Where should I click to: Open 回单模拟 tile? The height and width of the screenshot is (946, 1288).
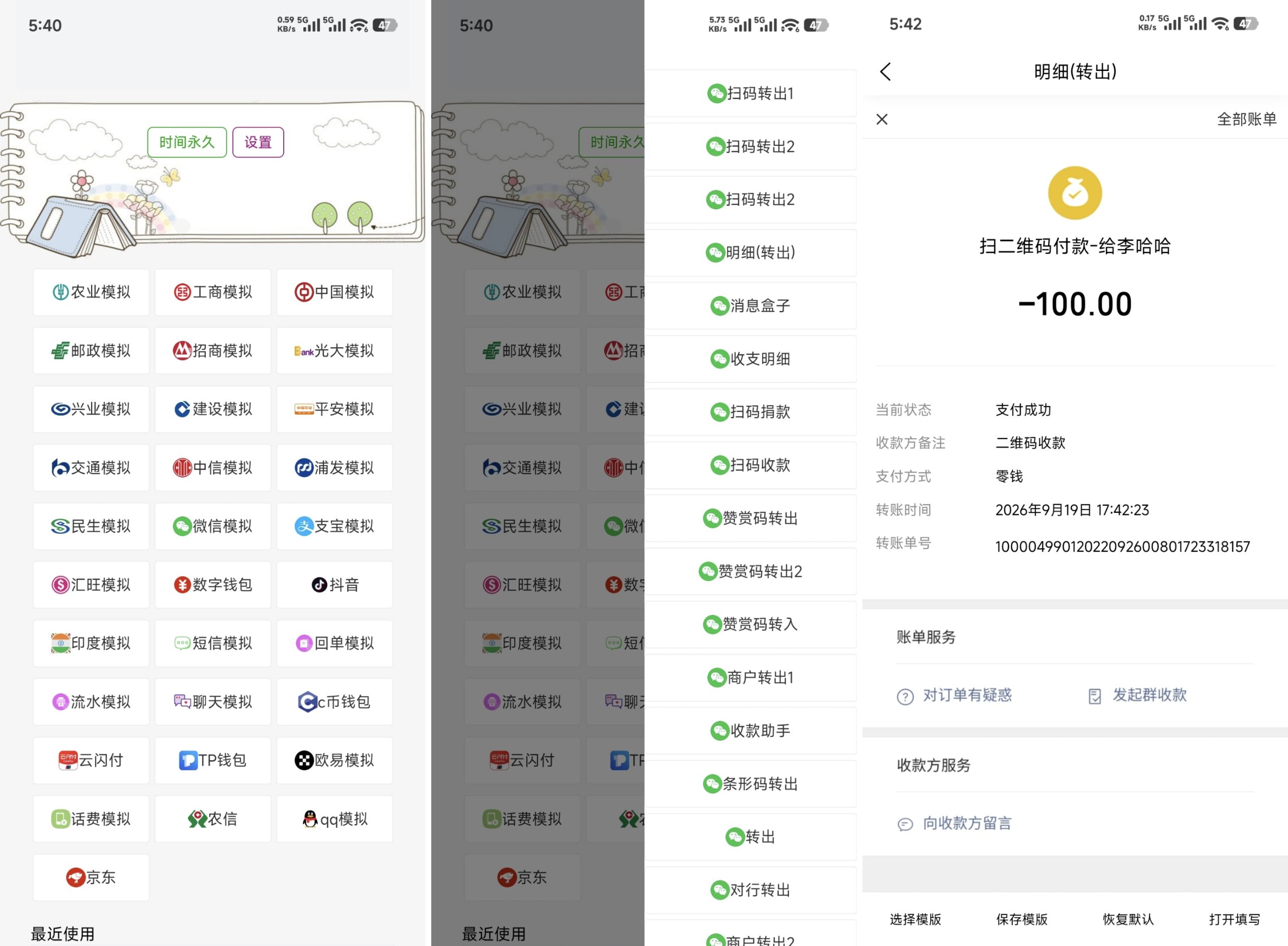[x=335, y=643]
